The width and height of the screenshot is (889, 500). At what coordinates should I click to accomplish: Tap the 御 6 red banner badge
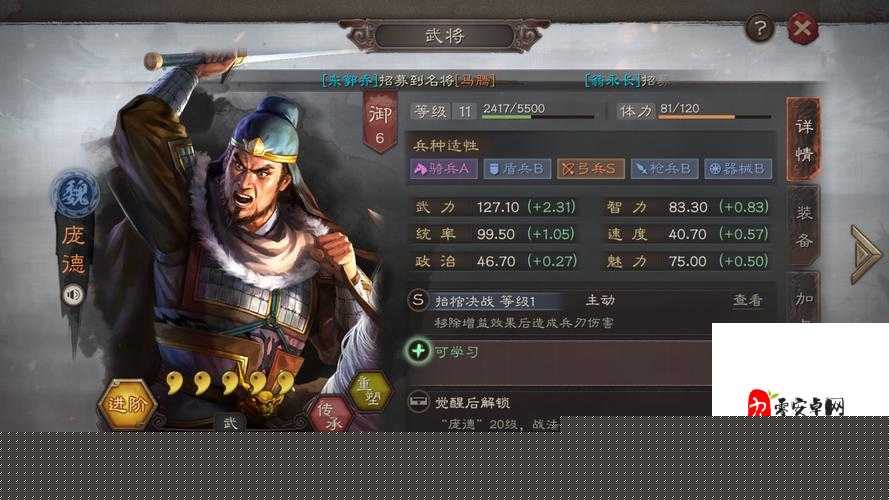tap(379, 123)
